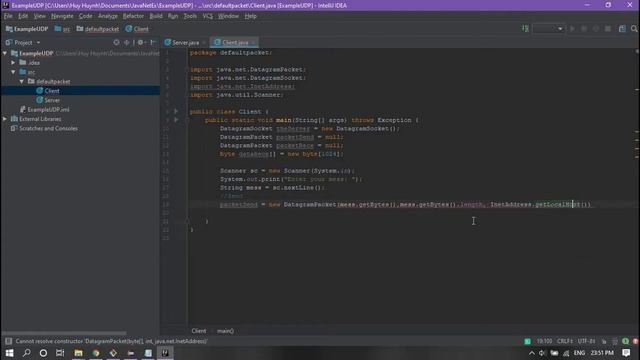Close the Client.java tab
640x360 pixels.
[253, 42]
